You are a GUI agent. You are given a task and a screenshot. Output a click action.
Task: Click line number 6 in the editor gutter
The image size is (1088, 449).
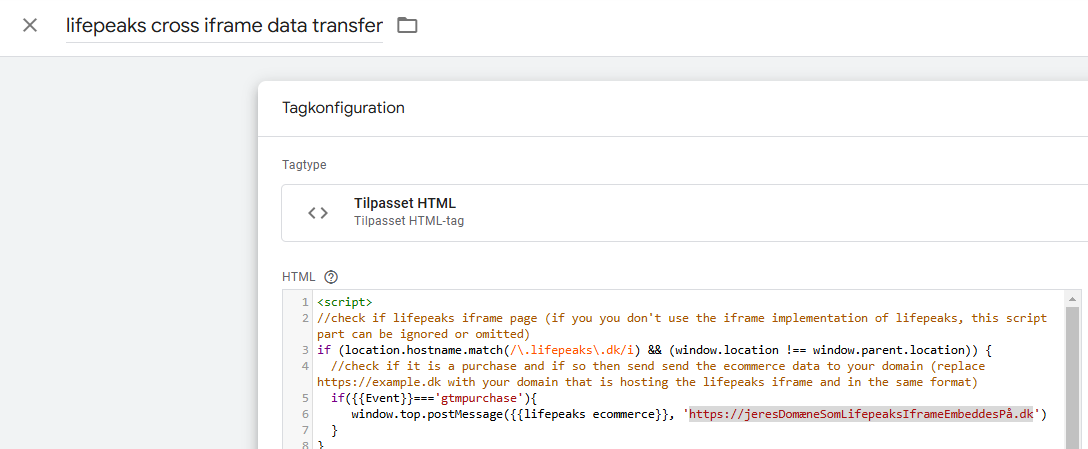tap(304, 414)
